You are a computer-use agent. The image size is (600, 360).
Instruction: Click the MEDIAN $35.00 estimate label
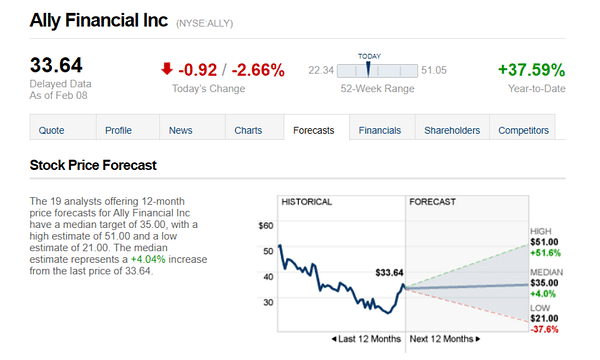point(546,283)
